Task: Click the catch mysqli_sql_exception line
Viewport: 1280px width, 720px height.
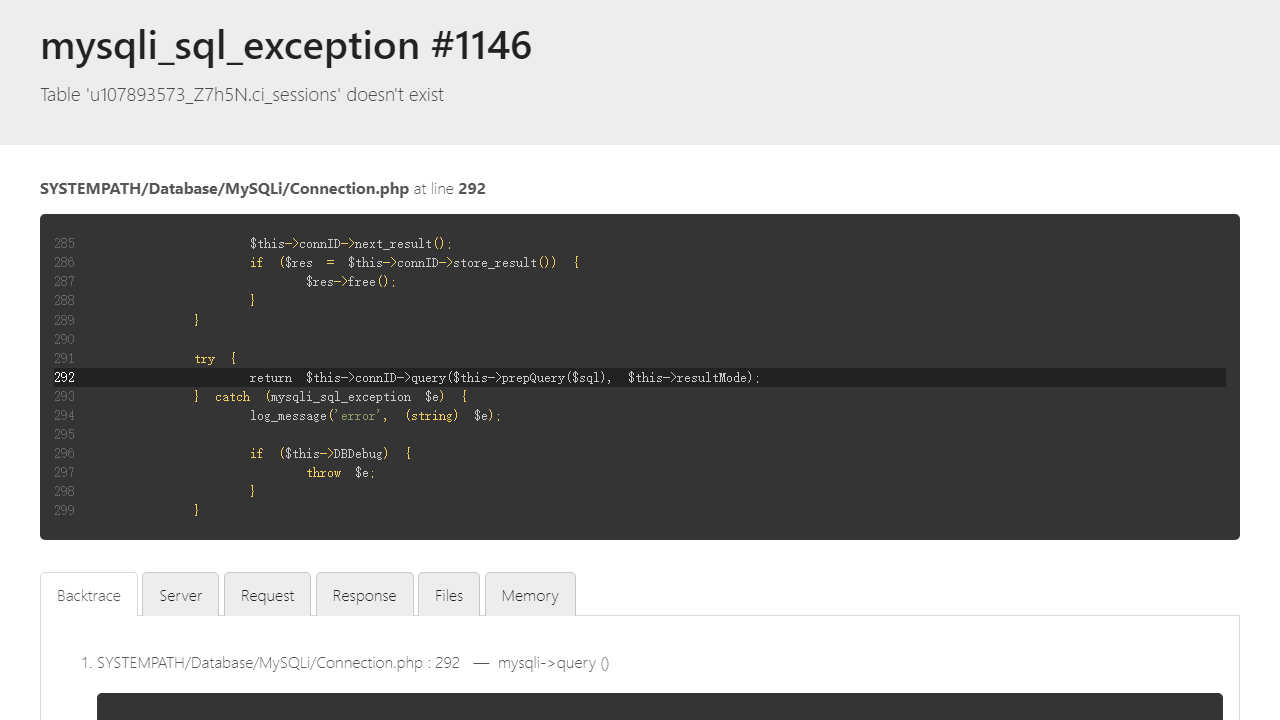Action: tap(330, 397)
